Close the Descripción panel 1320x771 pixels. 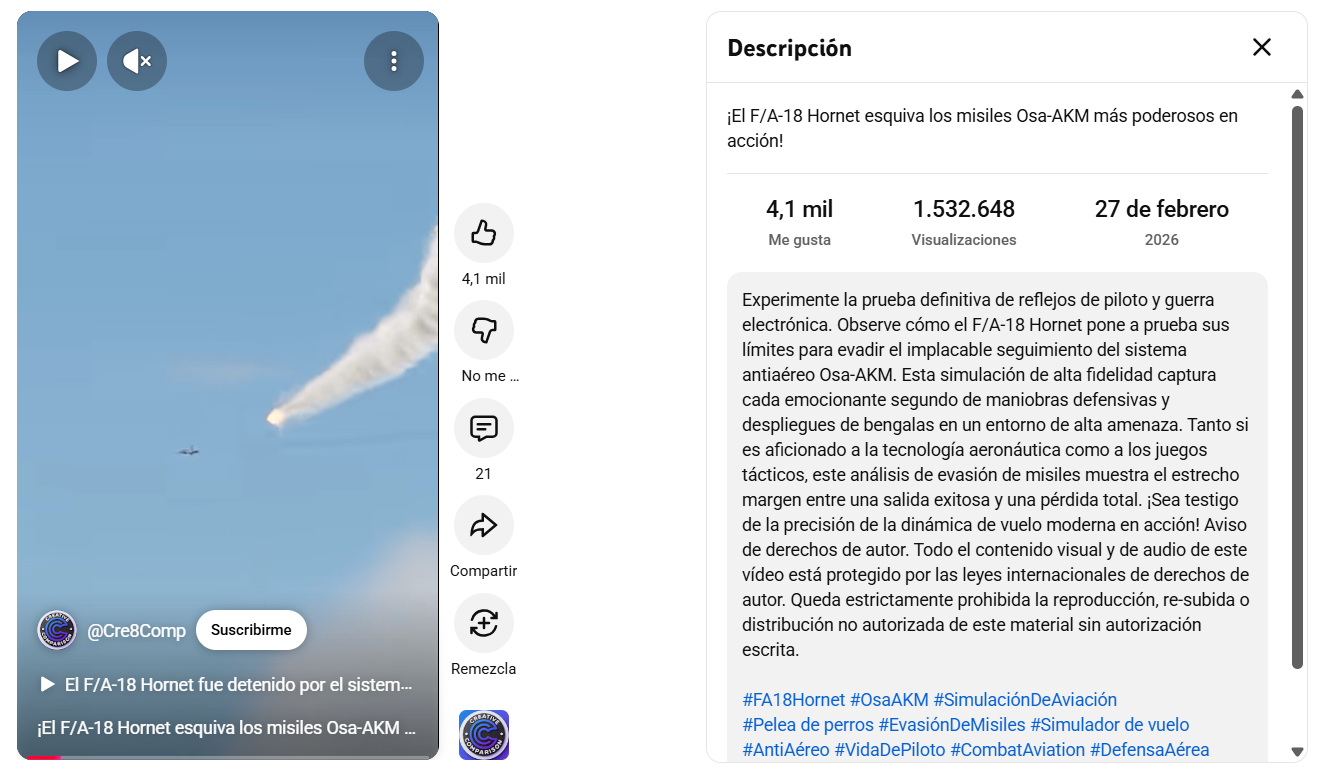click(1262, 47)
